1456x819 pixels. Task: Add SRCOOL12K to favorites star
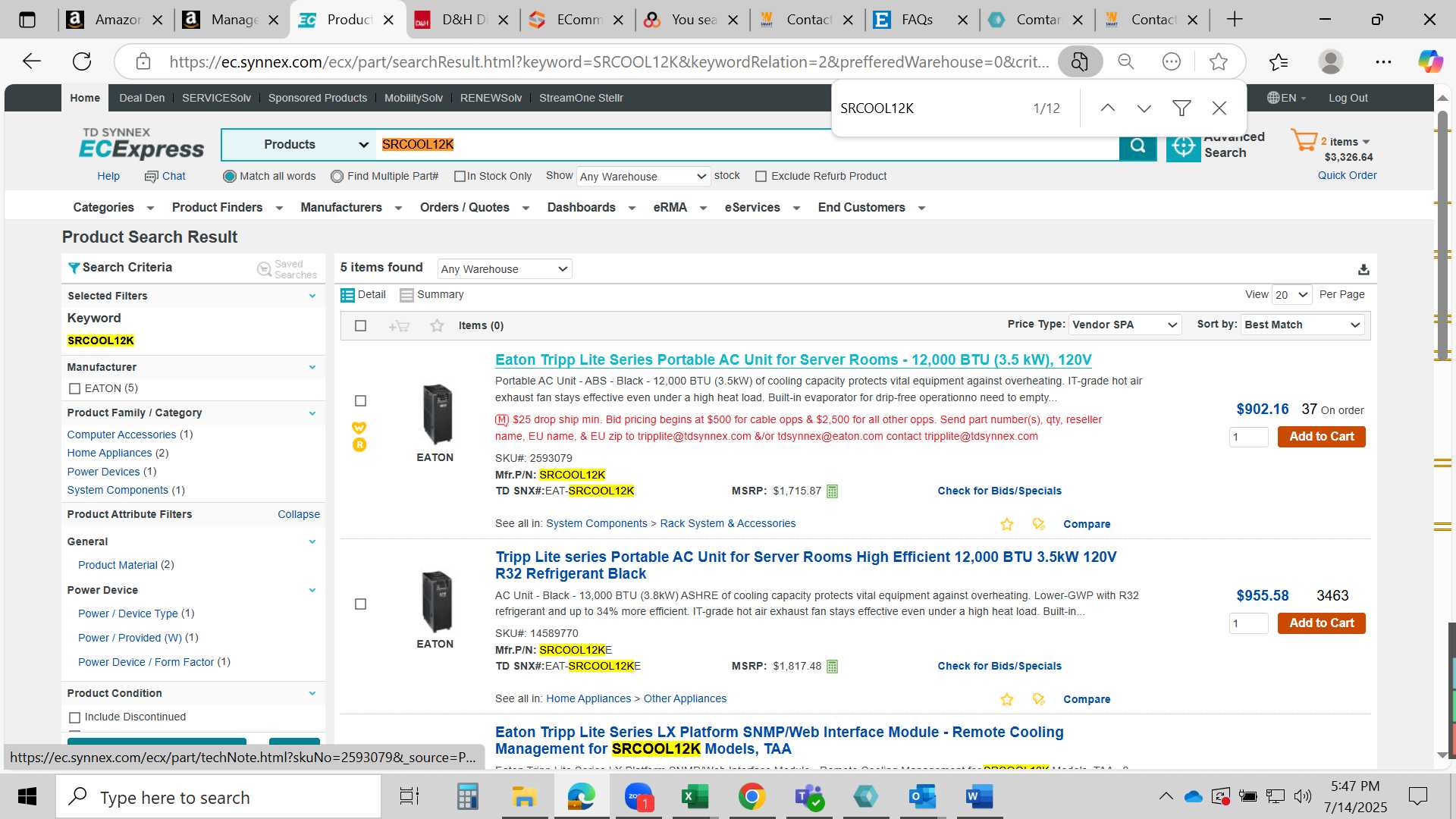pos(1007,524)
